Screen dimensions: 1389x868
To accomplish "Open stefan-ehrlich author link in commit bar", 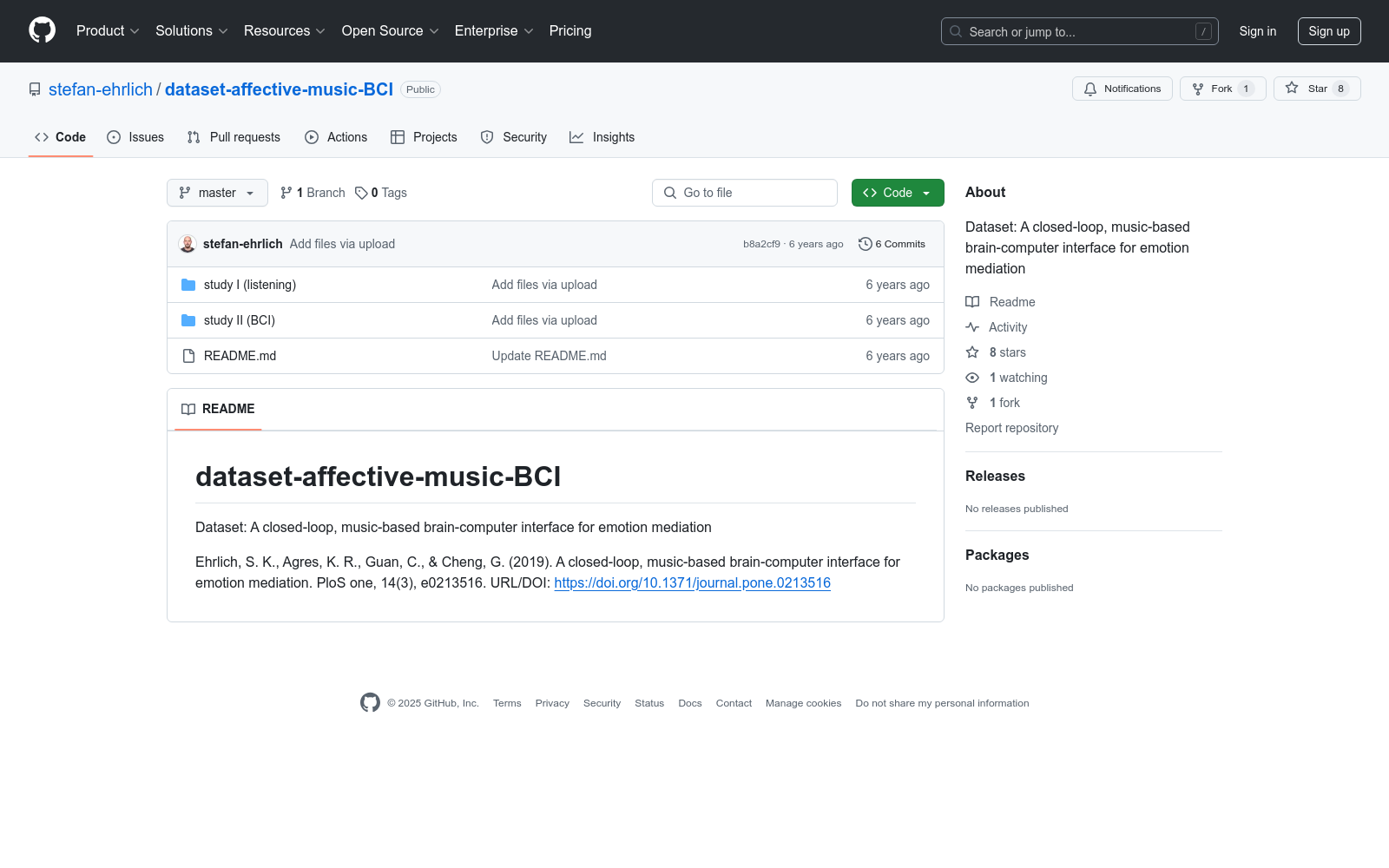I will [243, 244].
